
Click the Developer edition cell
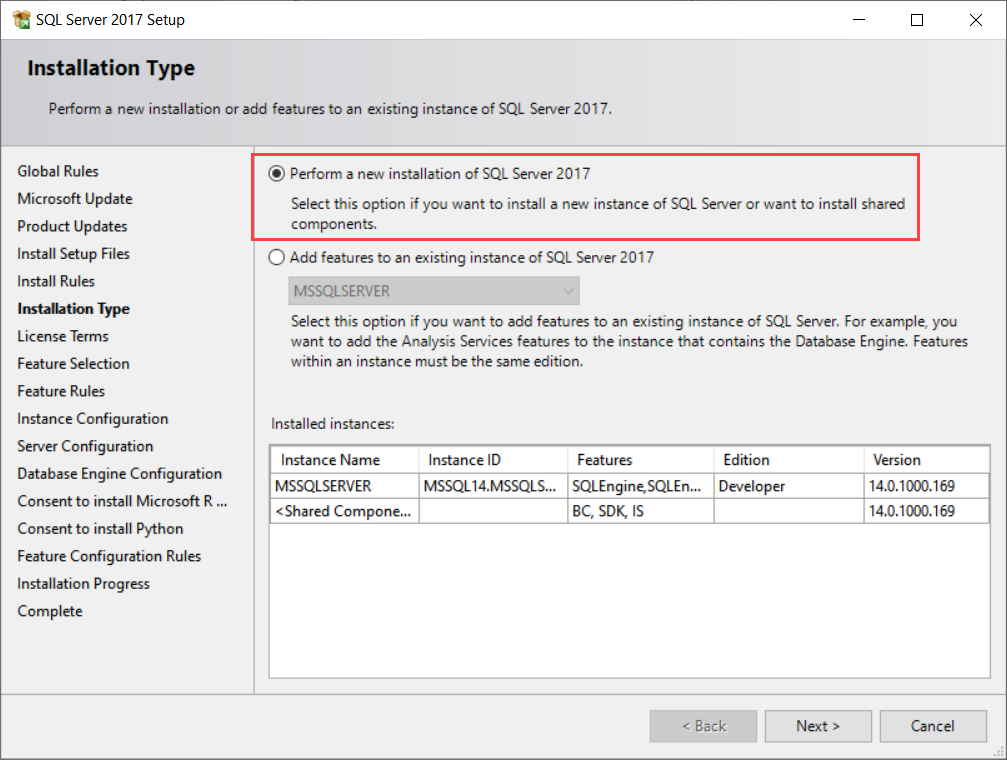pyautogui.click(x=789, y=486)
